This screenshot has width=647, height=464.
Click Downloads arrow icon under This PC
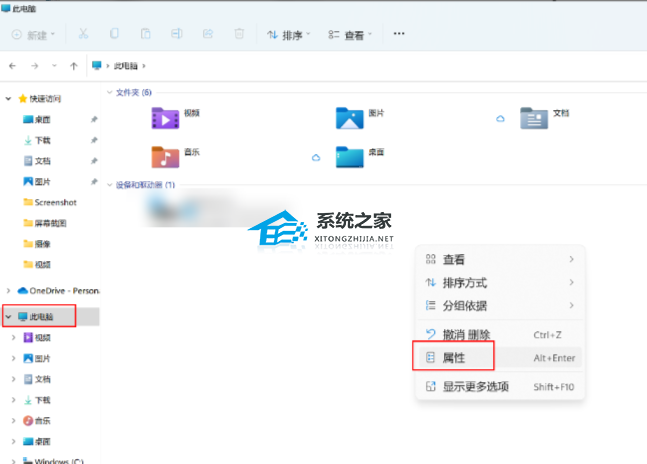tap(28, 400)
